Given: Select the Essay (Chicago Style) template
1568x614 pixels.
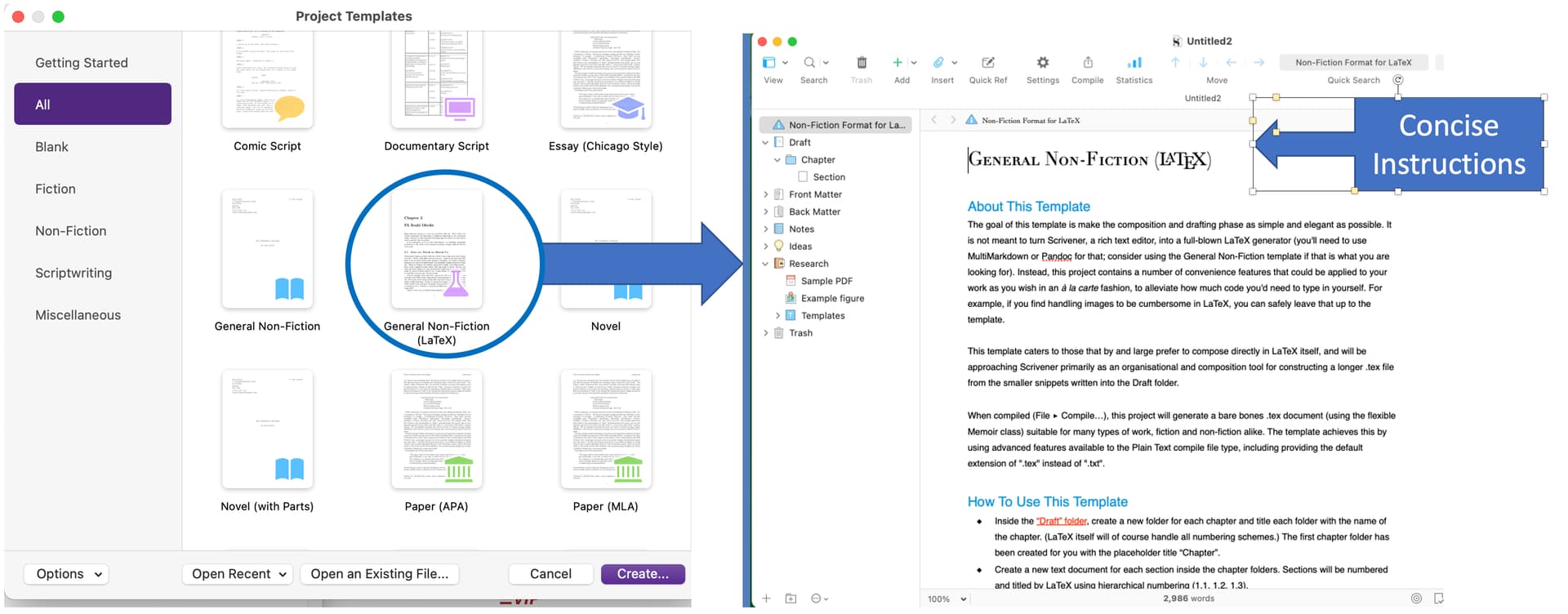Looking at the screenshot, I should (606, 80).
